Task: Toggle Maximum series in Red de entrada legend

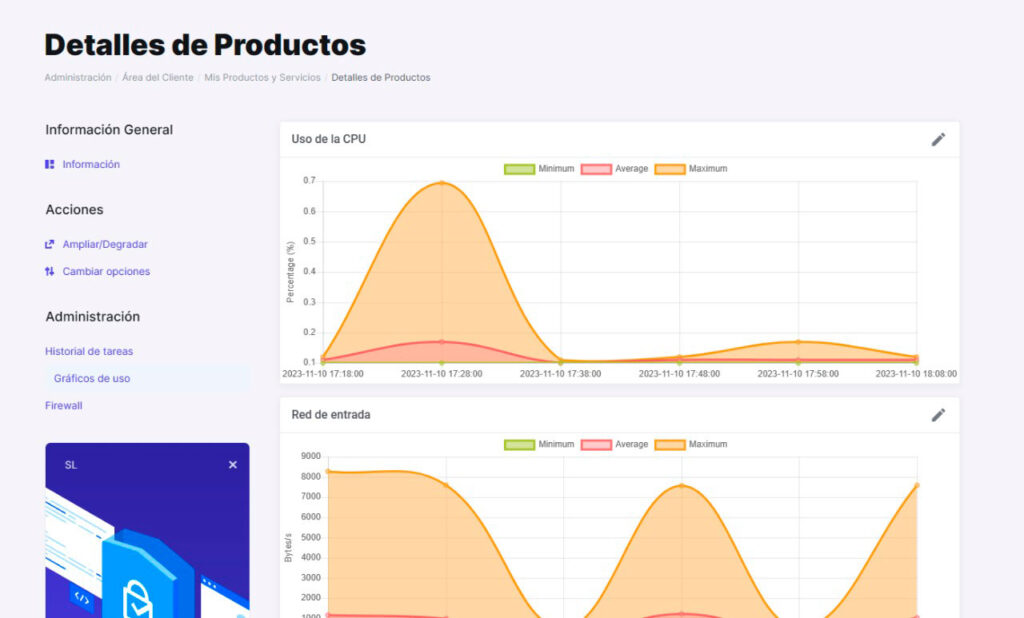Action: (691, 444)
